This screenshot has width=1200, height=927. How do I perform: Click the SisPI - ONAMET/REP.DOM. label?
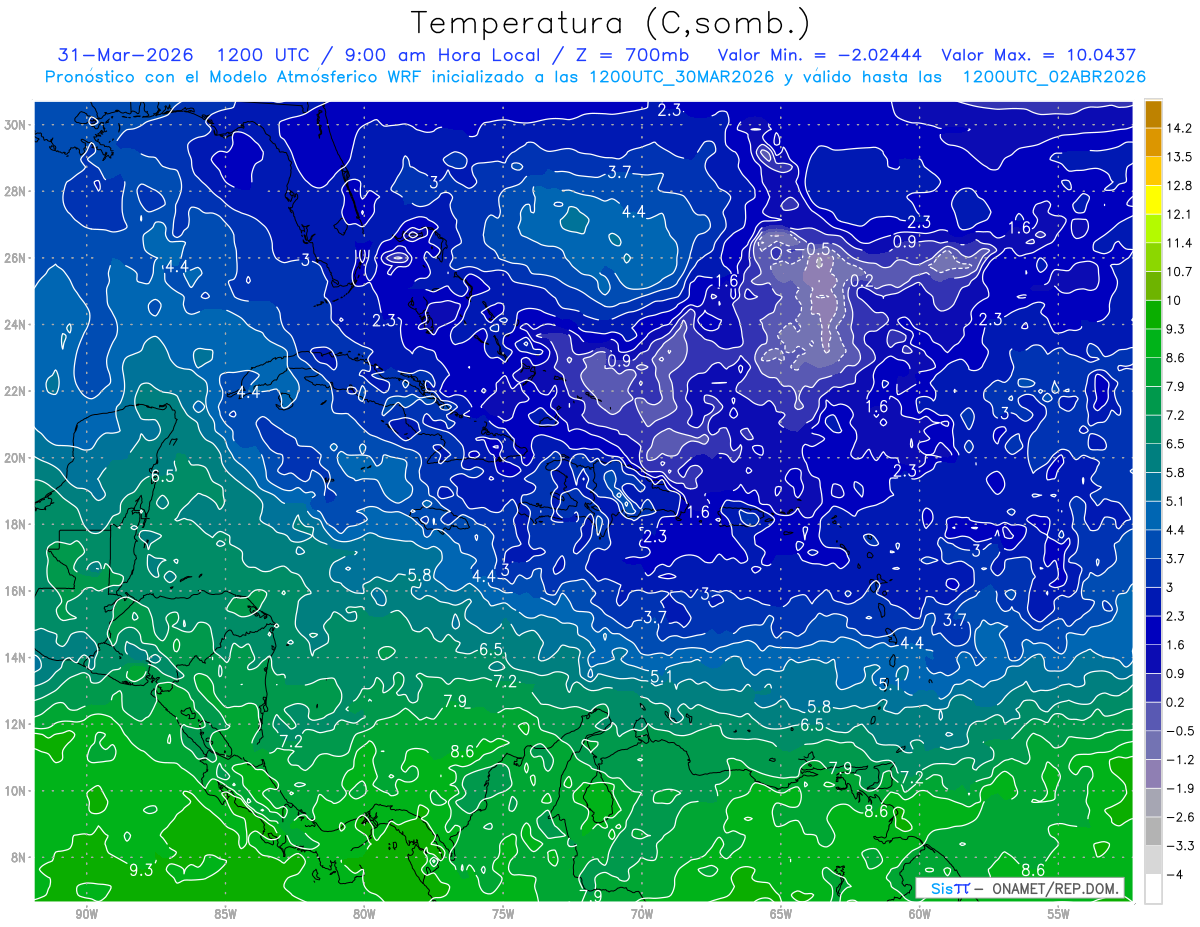click(1026, 888)
